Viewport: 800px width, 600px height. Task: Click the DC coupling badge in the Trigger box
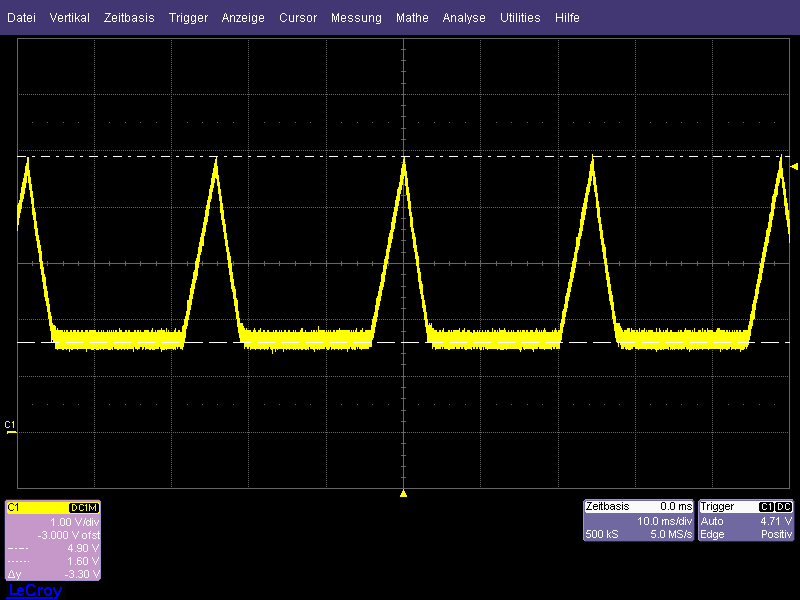coord(783,507)
